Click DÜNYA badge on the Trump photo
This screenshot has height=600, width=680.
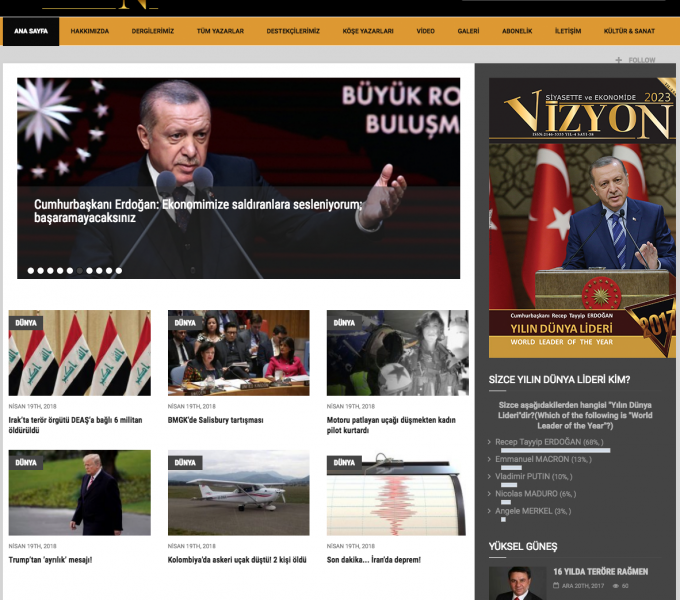click(26, 463)
